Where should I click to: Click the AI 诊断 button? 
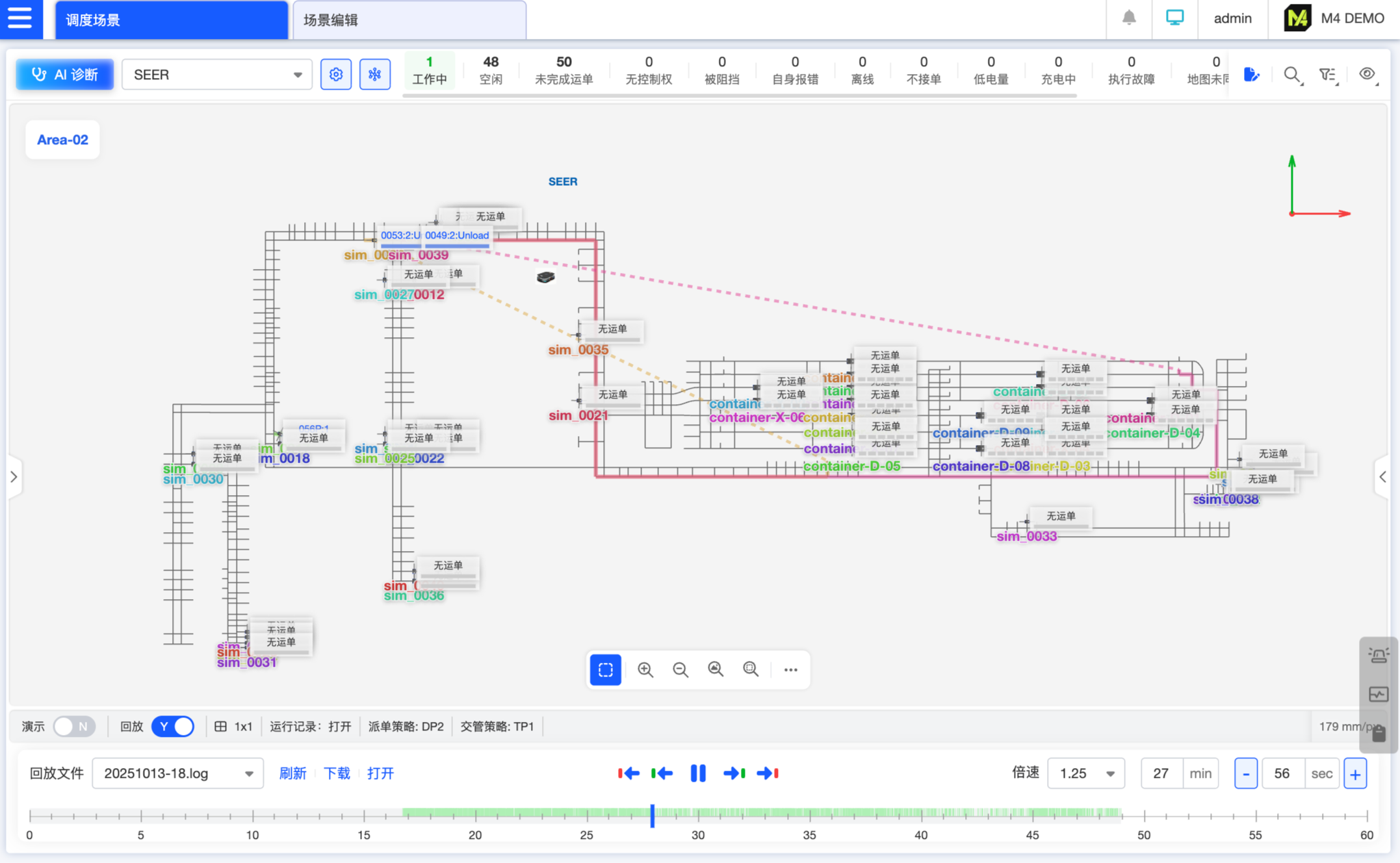[x=65, y=74]
